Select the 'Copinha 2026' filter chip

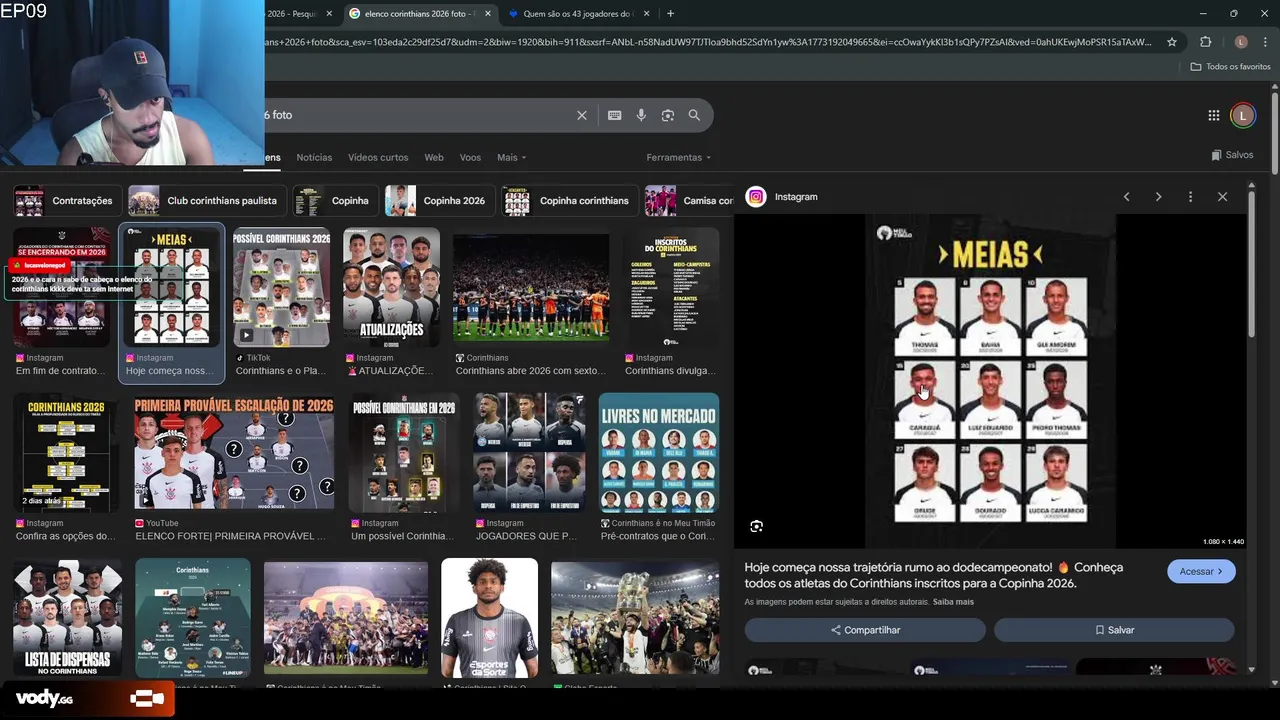440,201
